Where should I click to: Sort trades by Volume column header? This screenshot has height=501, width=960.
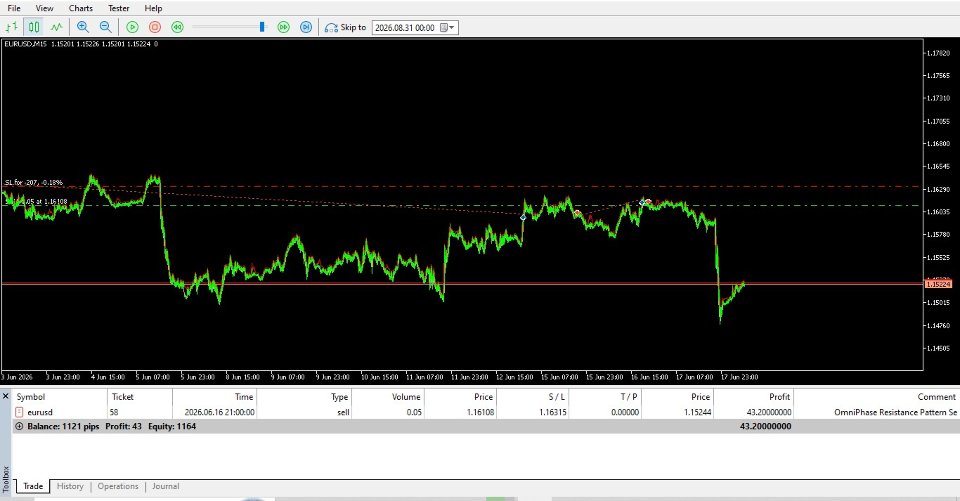(388, 396)
